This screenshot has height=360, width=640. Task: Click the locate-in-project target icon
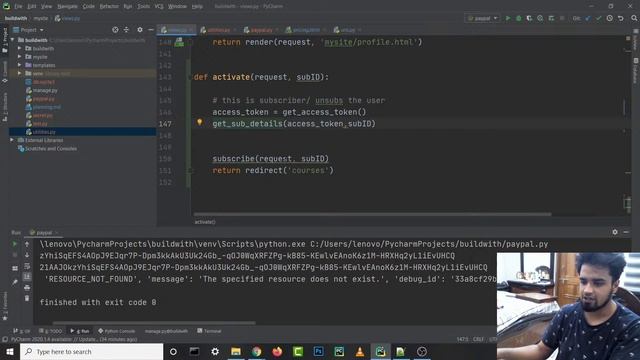pos(116,30)
